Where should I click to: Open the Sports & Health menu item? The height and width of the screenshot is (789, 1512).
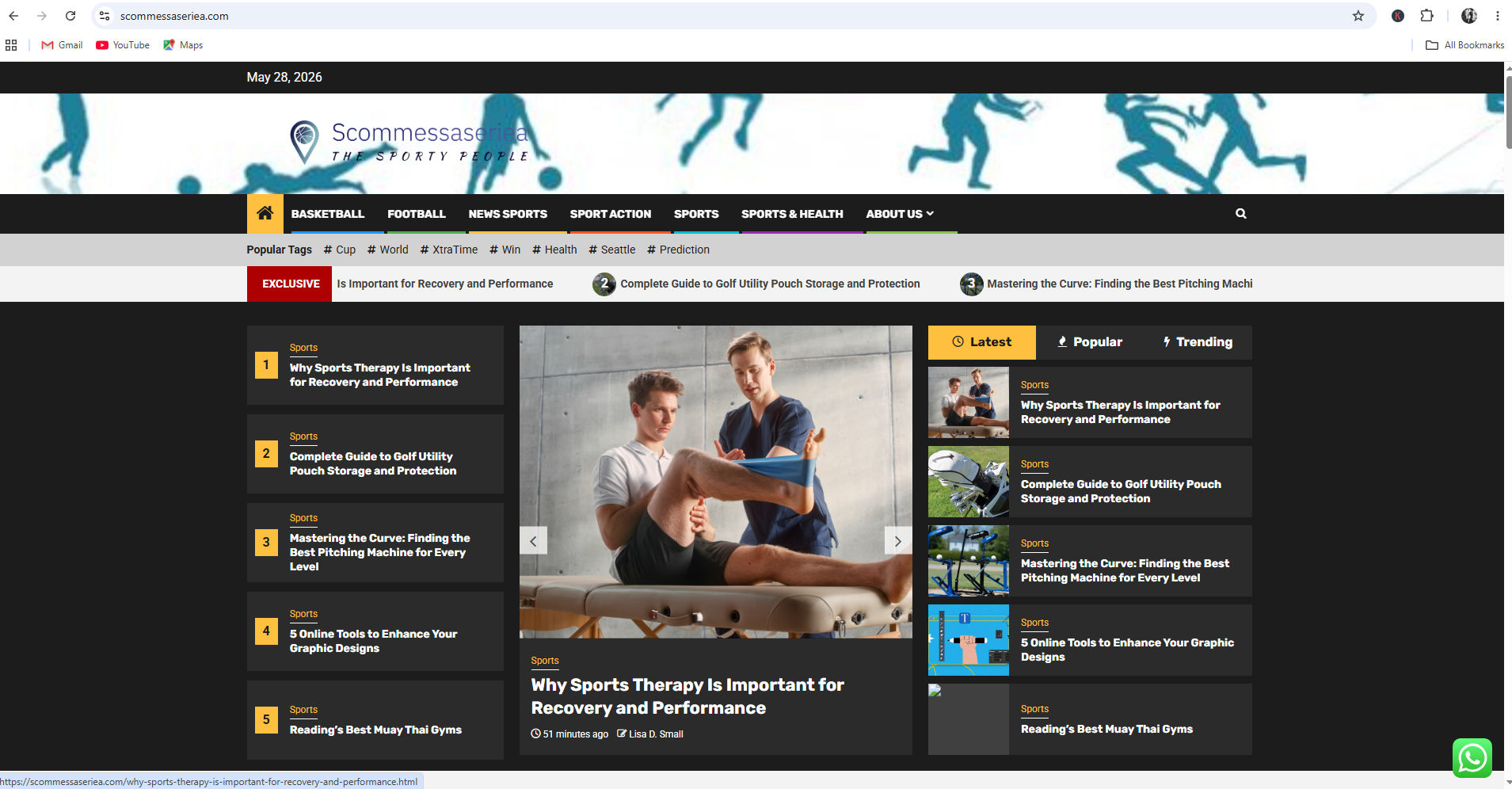click(x=792, y=214)
